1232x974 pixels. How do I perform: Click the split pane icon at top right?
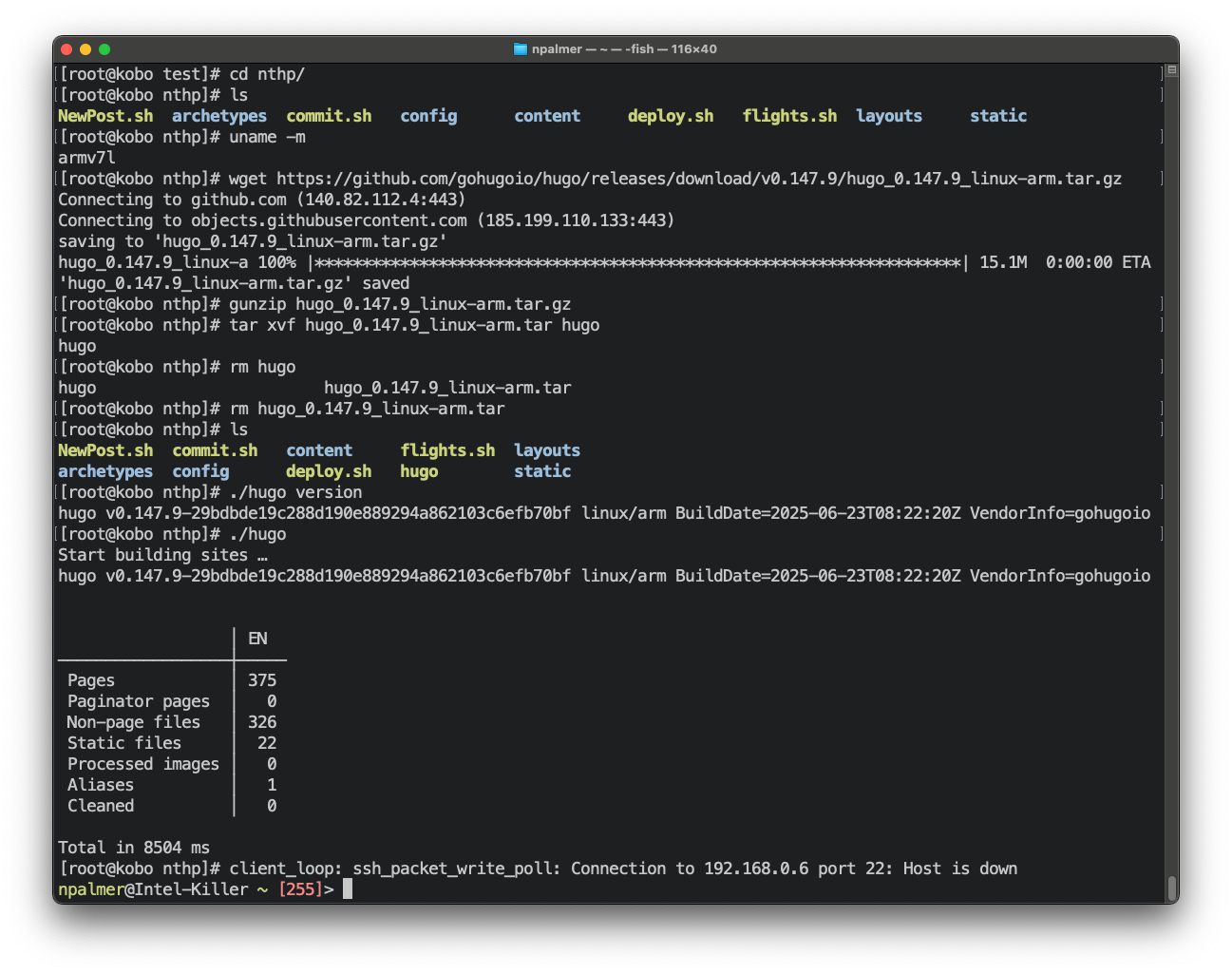click(1171, 70)
